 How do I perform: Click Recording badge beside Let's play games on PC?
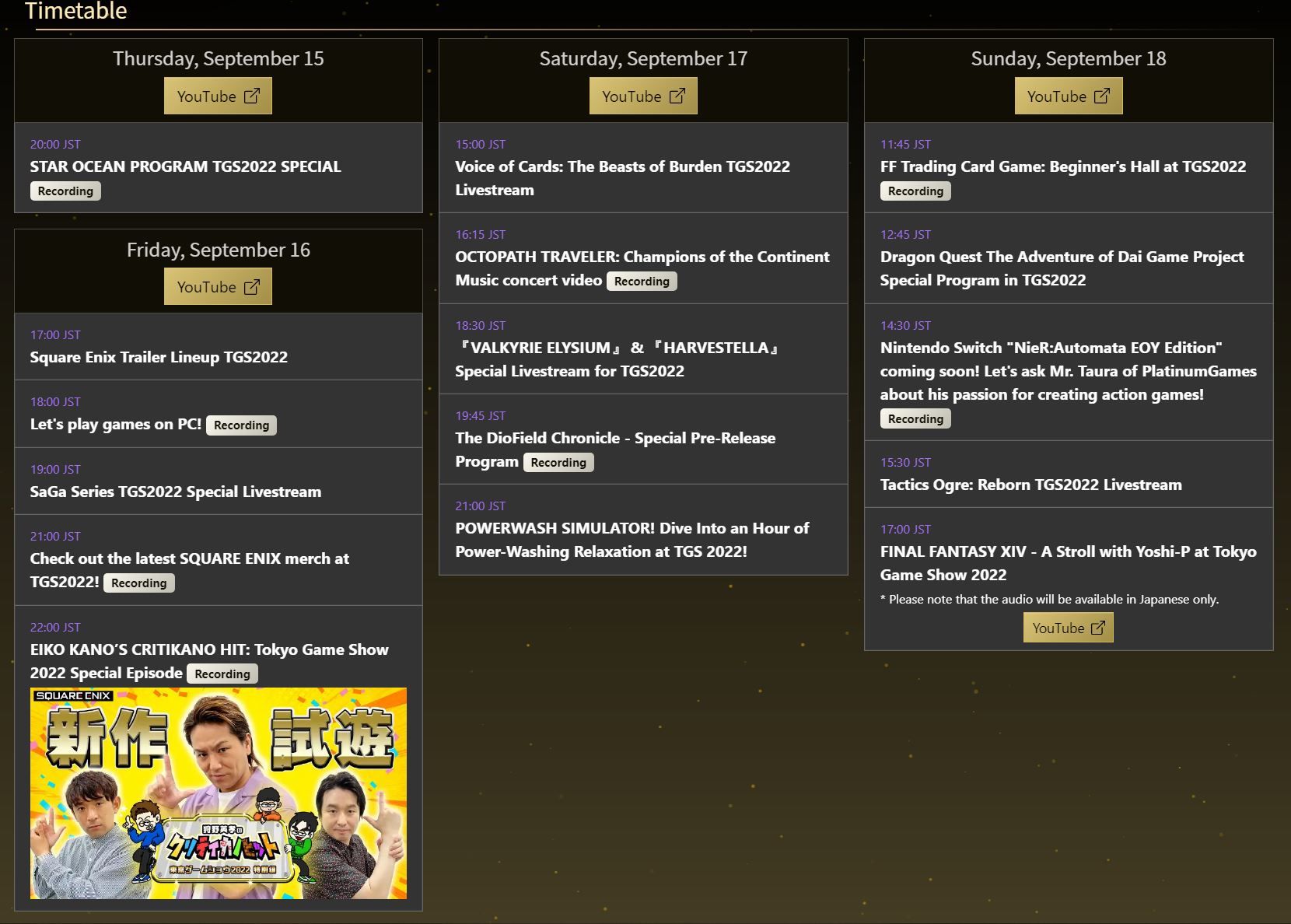[x=241, y=425]
